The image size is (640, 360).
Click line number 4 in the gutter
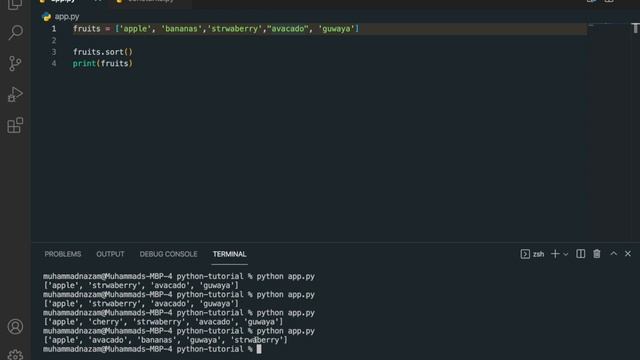(x=53, y=63)
